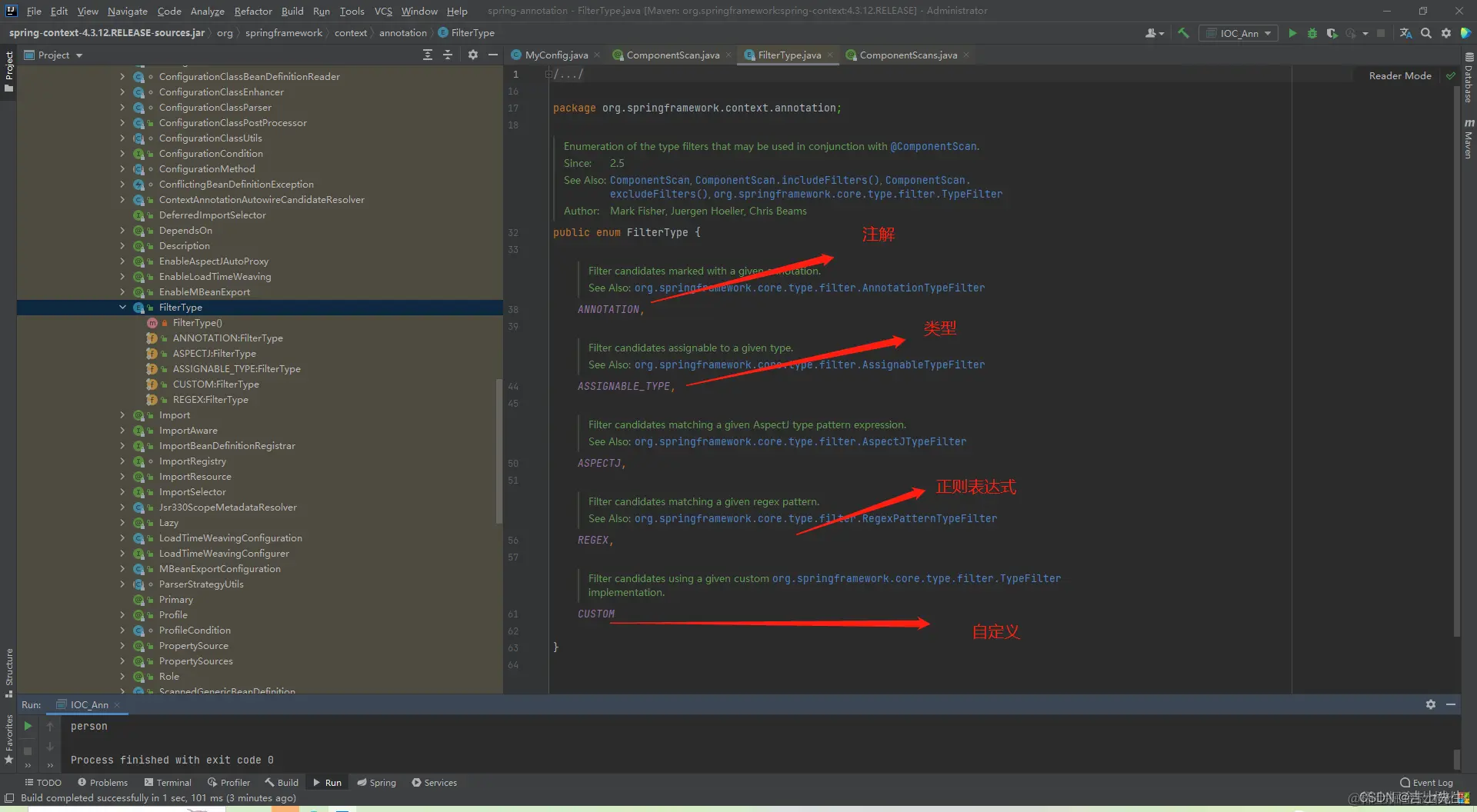Open the IOC_Ann run configuration dropdown
Viewport: 1477px width, 812px height.
tap(1239, 33)
